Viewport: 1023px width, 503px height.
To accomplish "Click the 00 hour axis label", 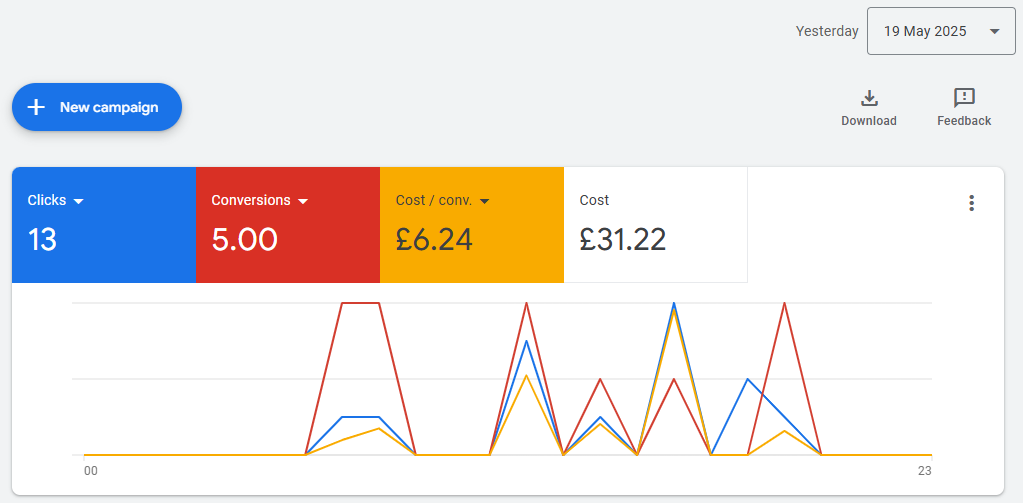I will click(x=91, y=472).
